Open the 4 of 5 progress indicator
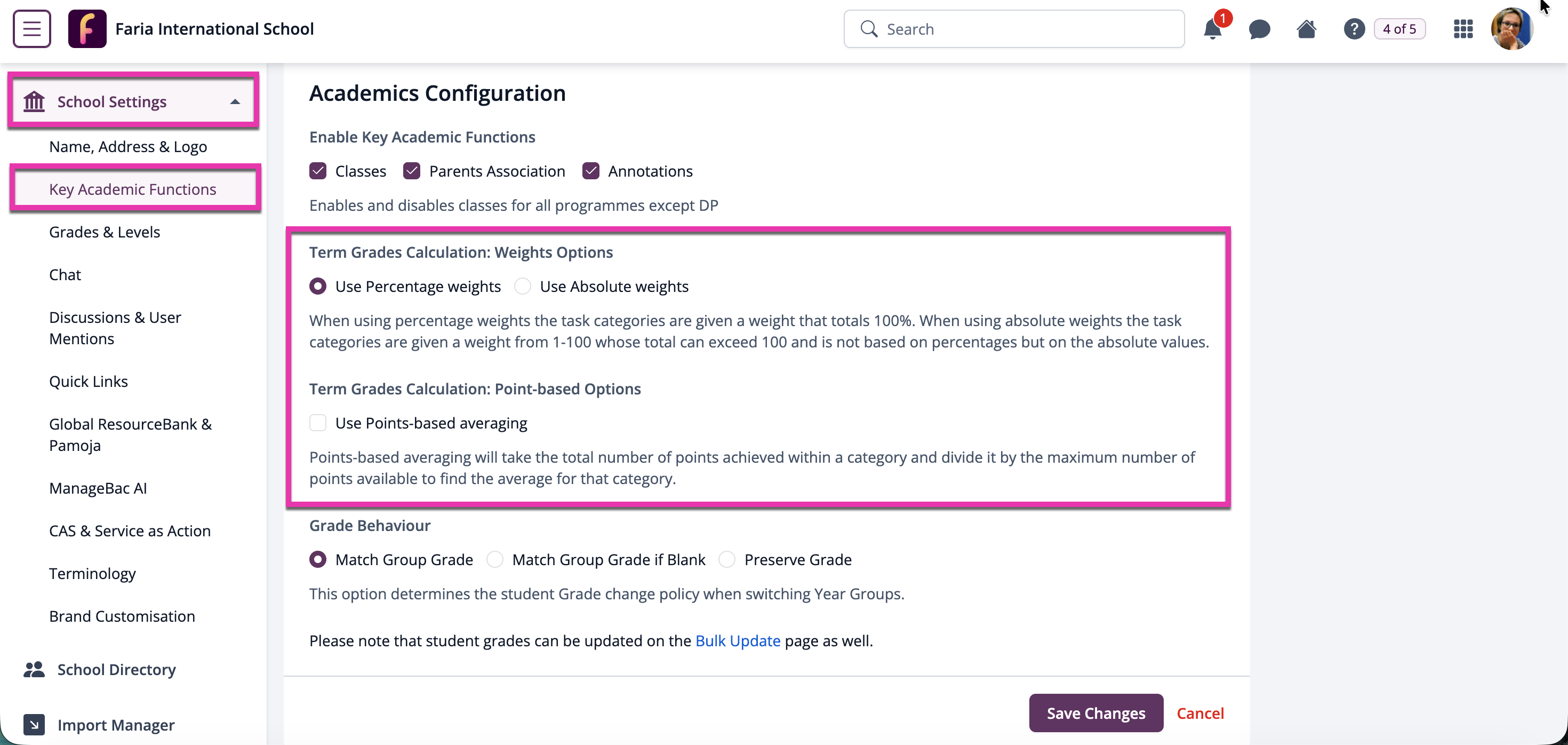1568x745 pixels. click(x=1399, y=29)
